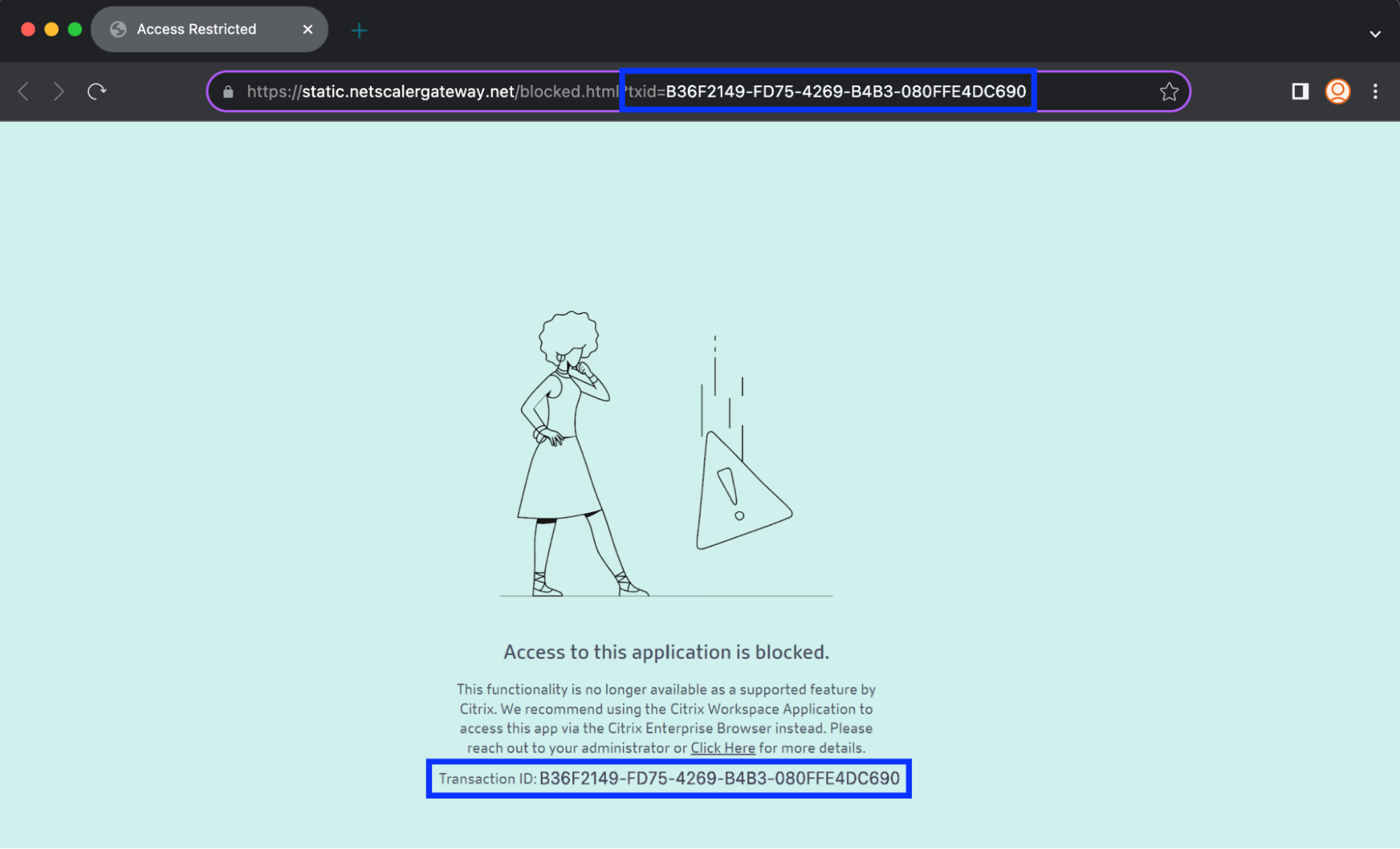Image resolution: width=1400 pixels, height=849 pixels.
Task: Open the orange profile avatar
Action: (1338, 91)
